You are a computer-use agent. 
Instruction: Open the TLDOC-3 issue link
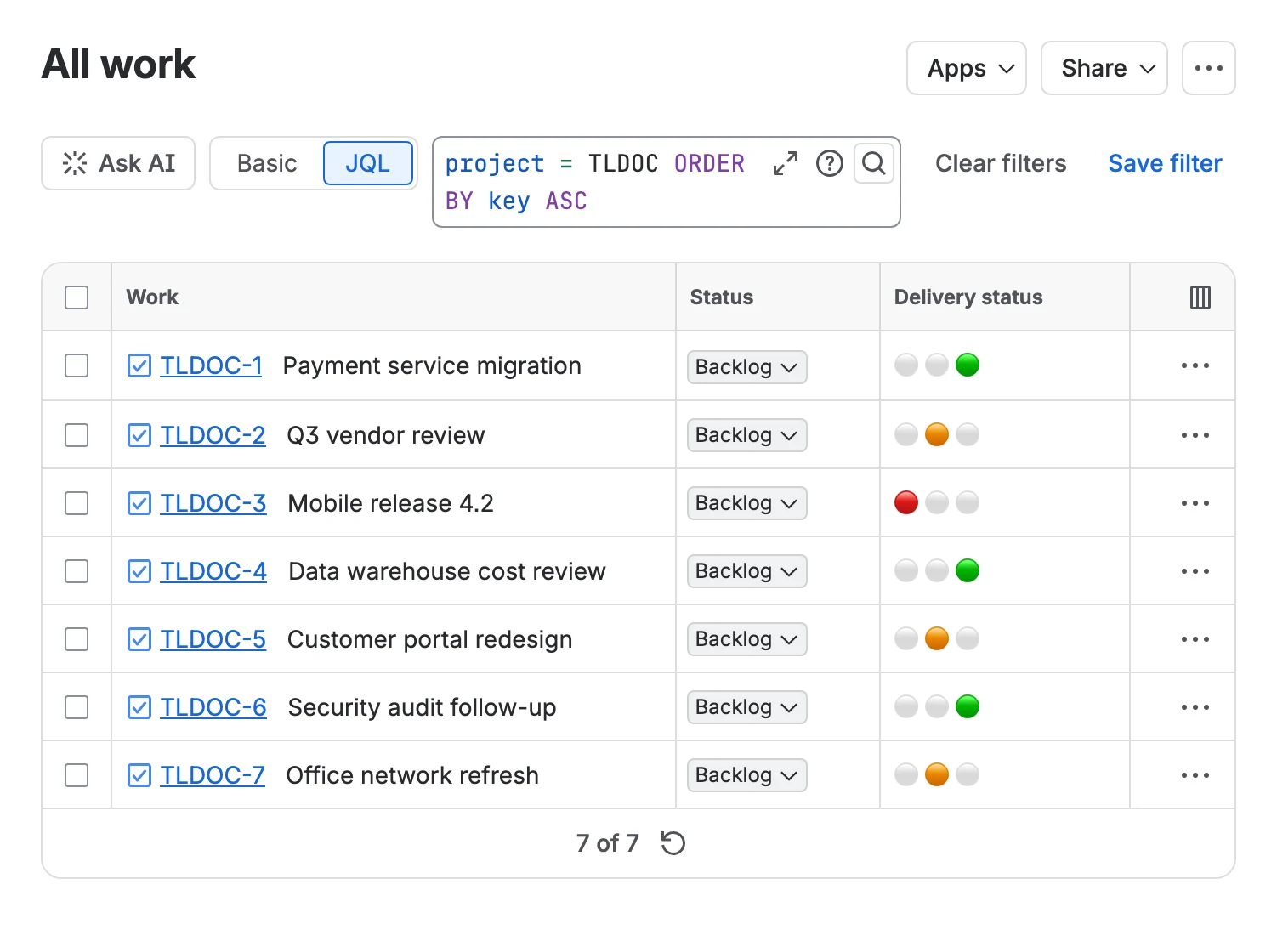tap(213, 503)
